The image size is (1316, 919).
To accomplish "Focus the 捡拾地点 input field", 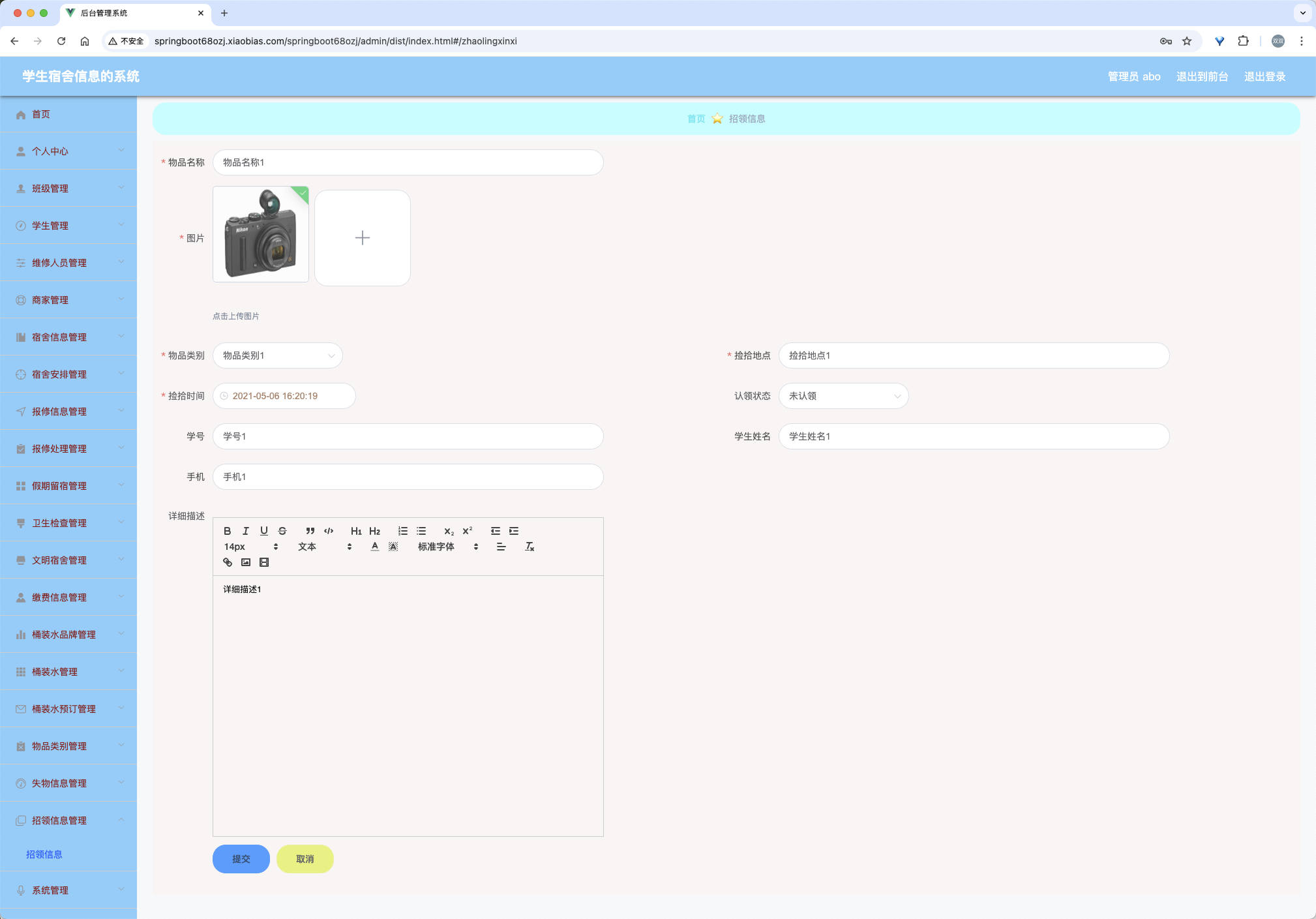I will point(974,355).
